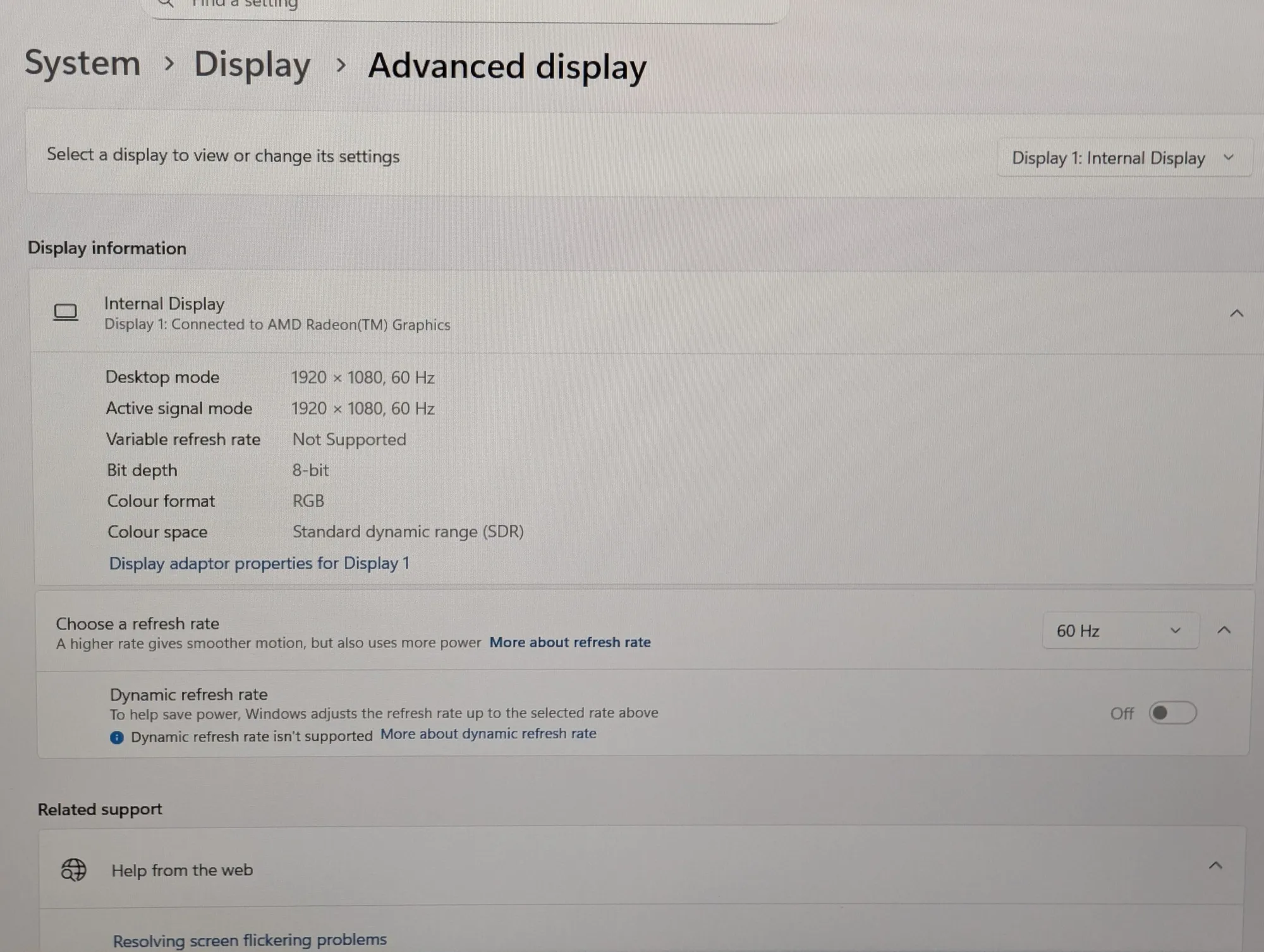Click the Display information heading
The image size is (1264, 952).
107,248
